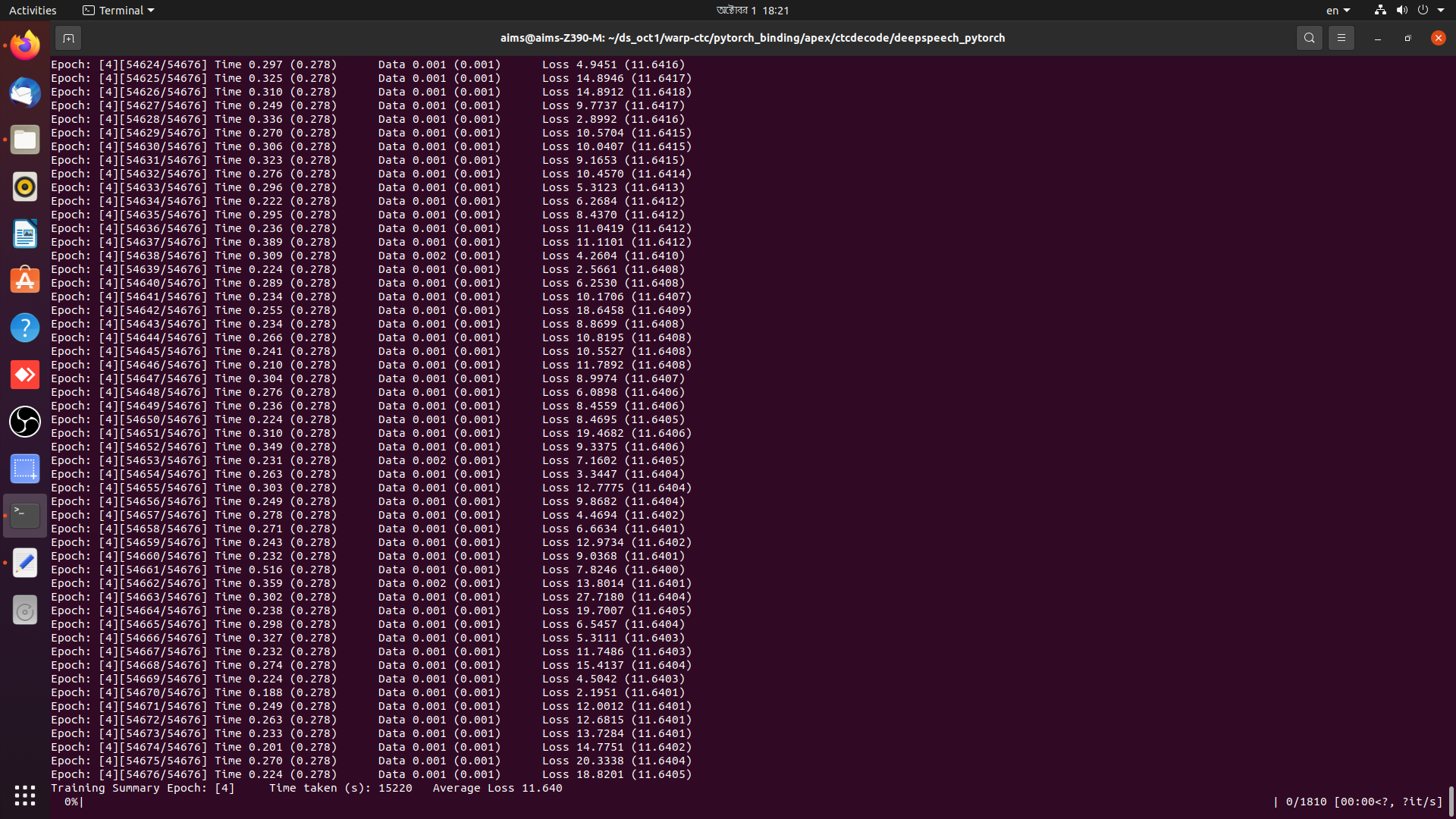The height and width of the screenshot is (819, 1456).
Task: Launch Firefox from the dock
Action: click(25, 45)
